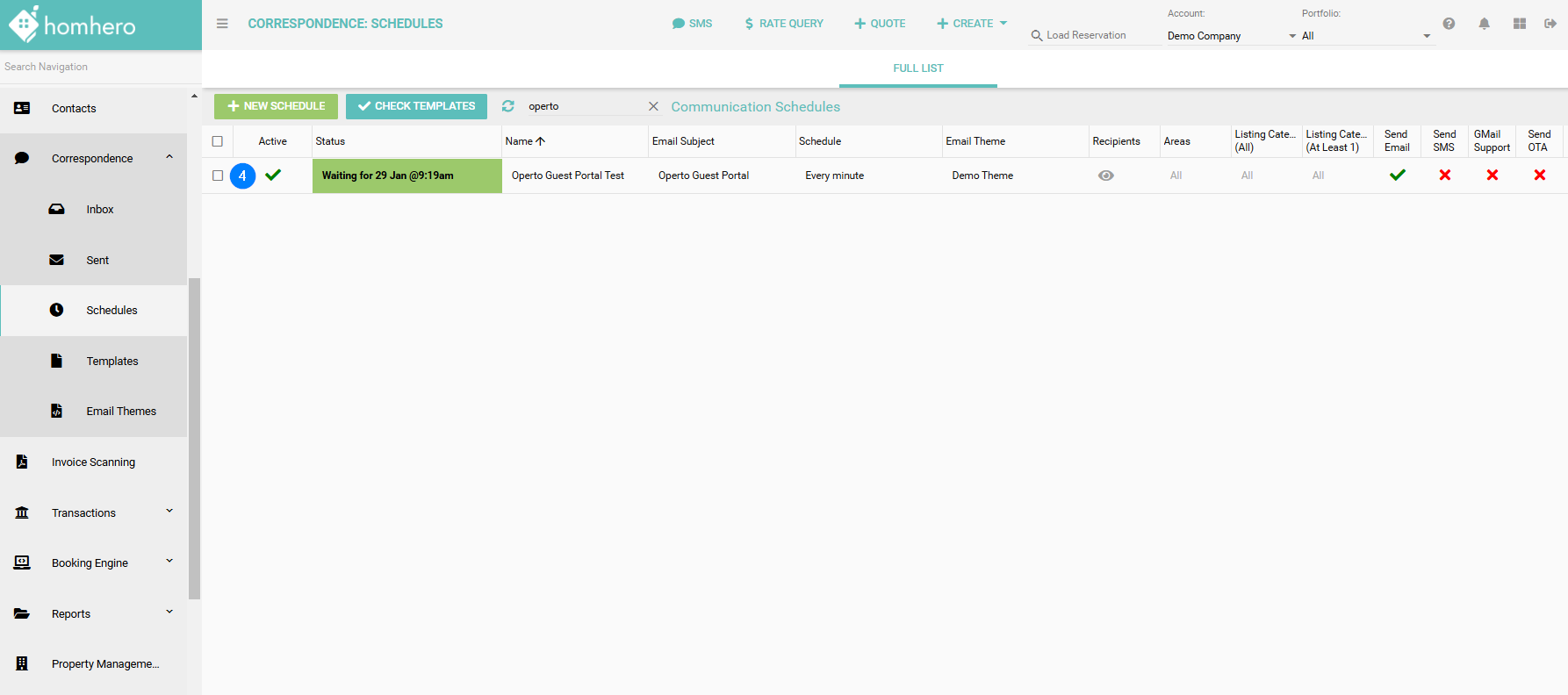
Task: Select the Operto Guest Portal Test row checkbox
Action: point(218,176)
